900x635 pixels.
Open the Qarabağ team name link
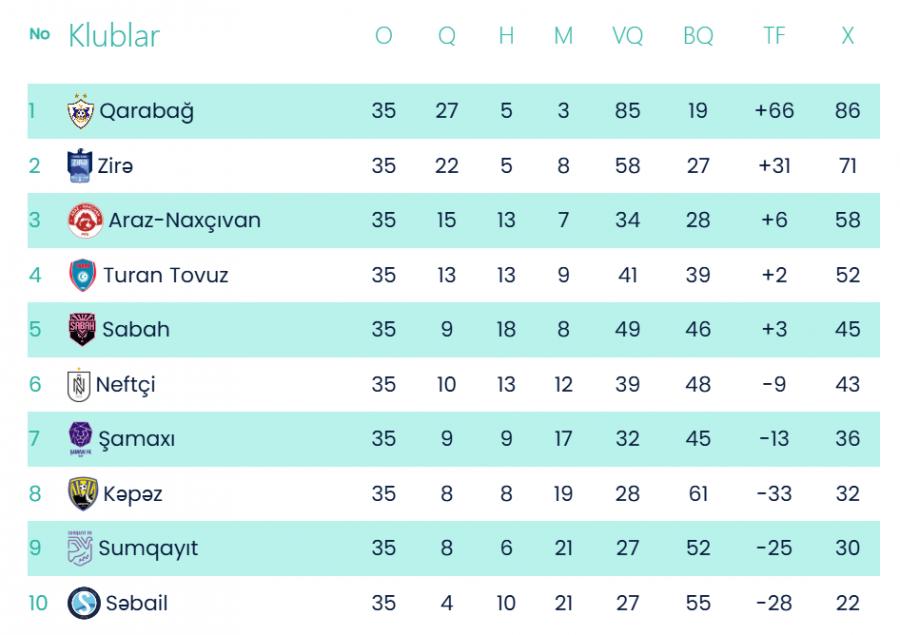tap(146, 111)
